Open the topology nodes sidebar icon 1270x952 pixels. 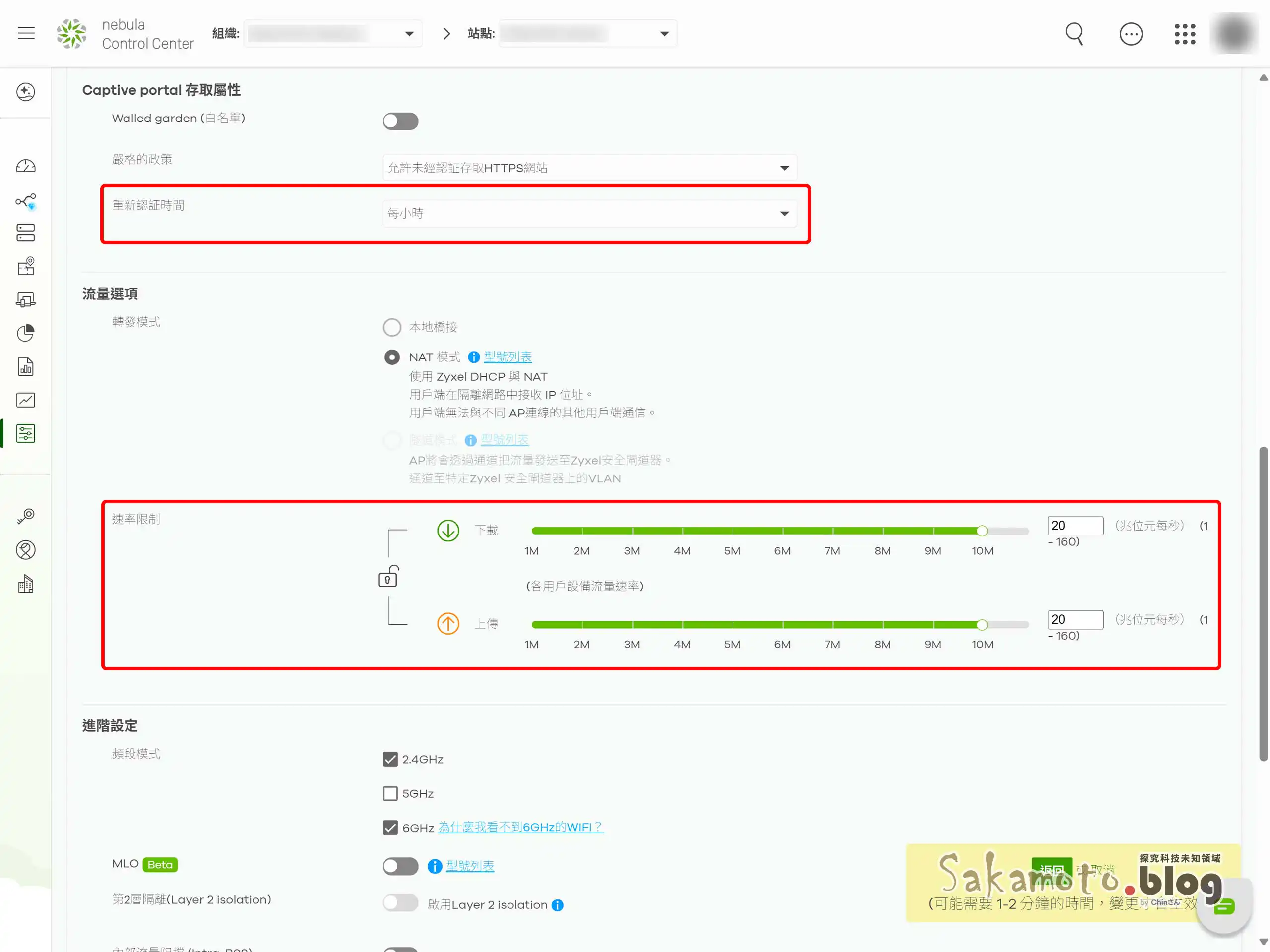click(26, 201)
